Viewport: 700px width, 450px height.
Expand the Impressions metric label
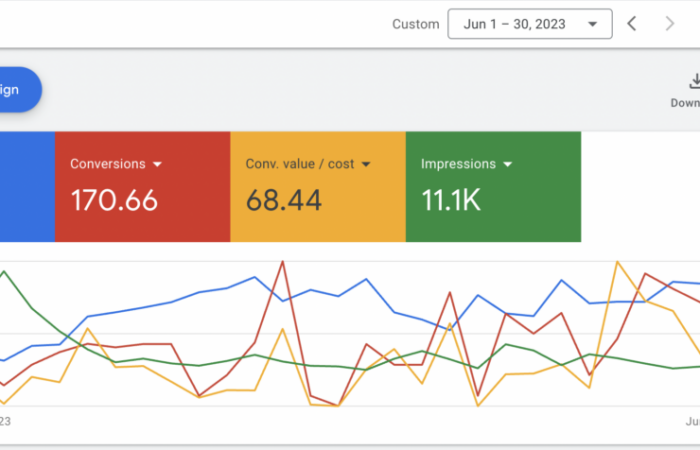point(458,164)
